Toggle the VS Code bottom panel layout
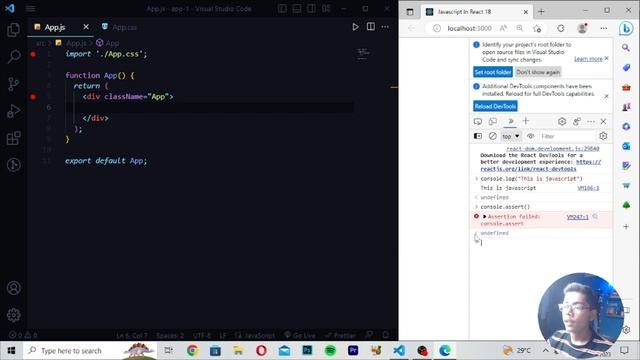 pos(297,9)
